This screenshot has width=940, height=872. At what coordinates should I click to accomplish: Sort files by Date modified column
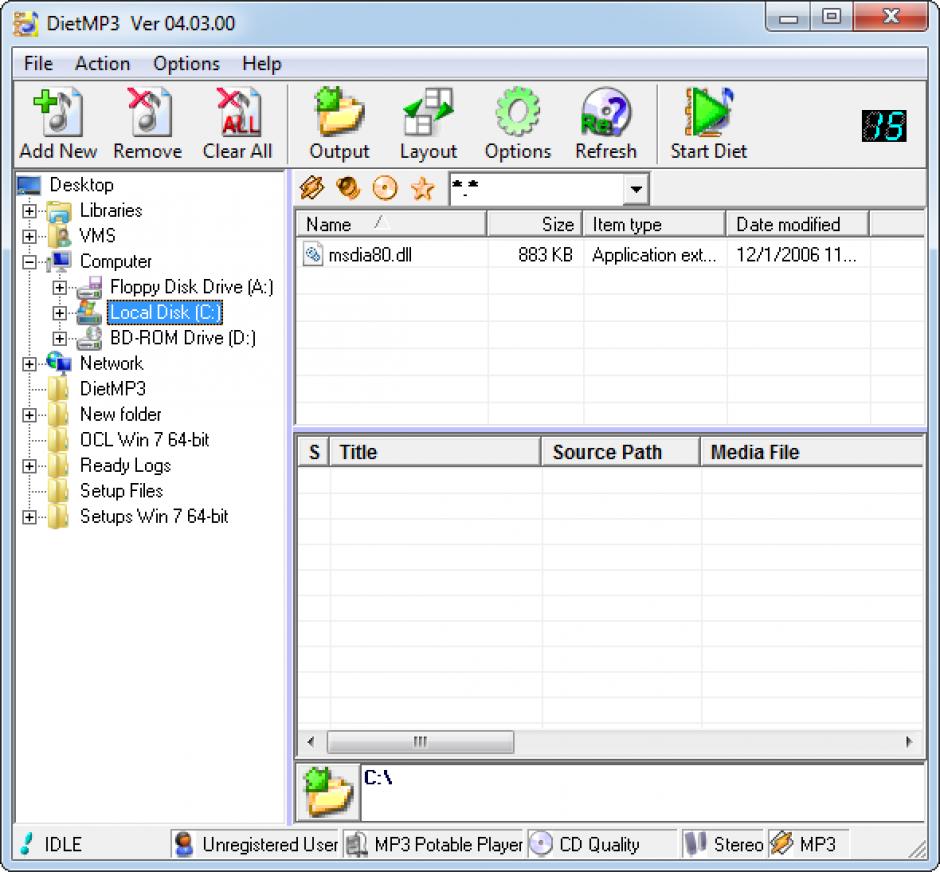797,224
